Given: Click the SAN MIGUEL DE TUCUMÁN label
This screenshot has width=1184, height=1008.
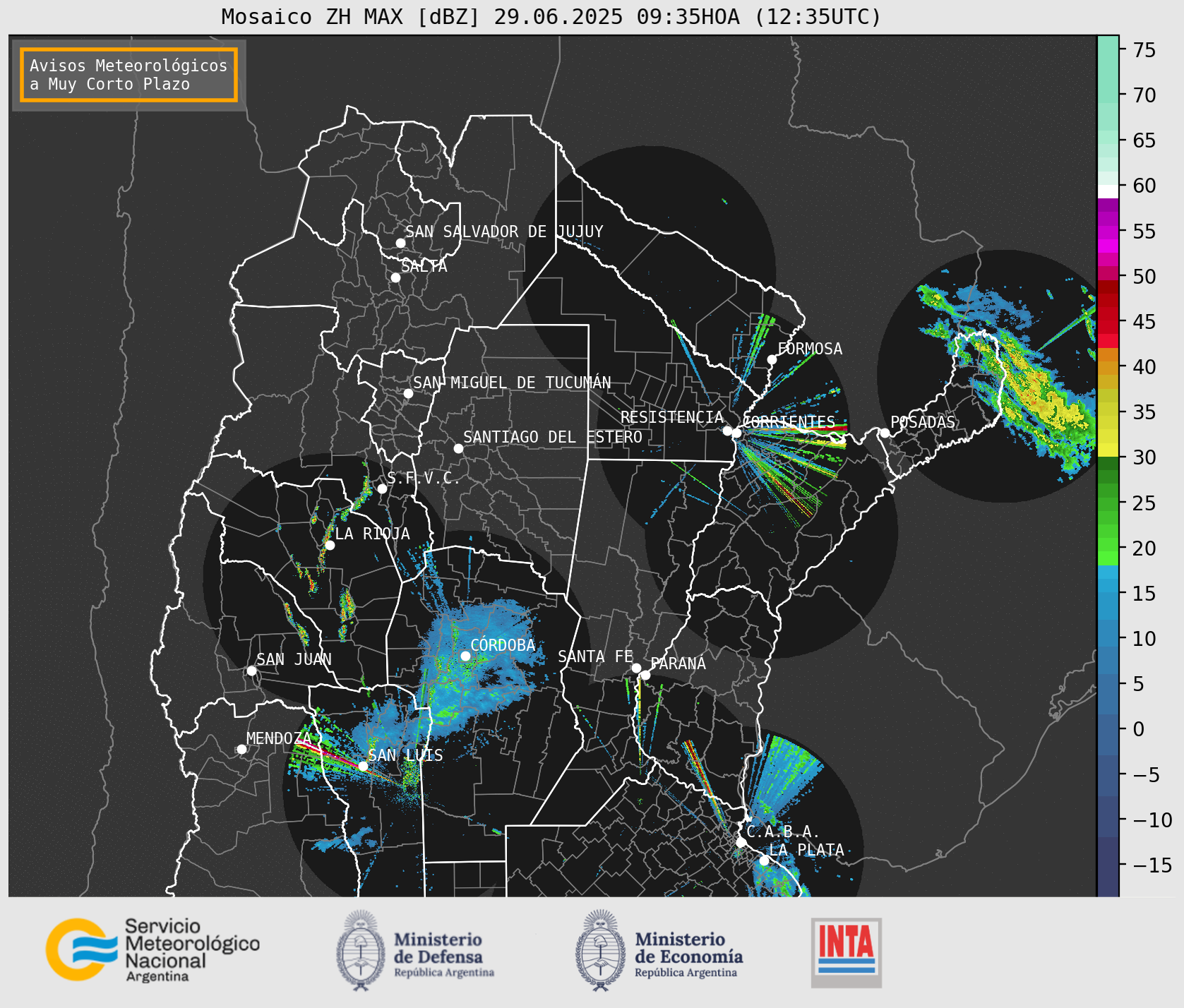Looking at the screenshot, I should [512, 383].
